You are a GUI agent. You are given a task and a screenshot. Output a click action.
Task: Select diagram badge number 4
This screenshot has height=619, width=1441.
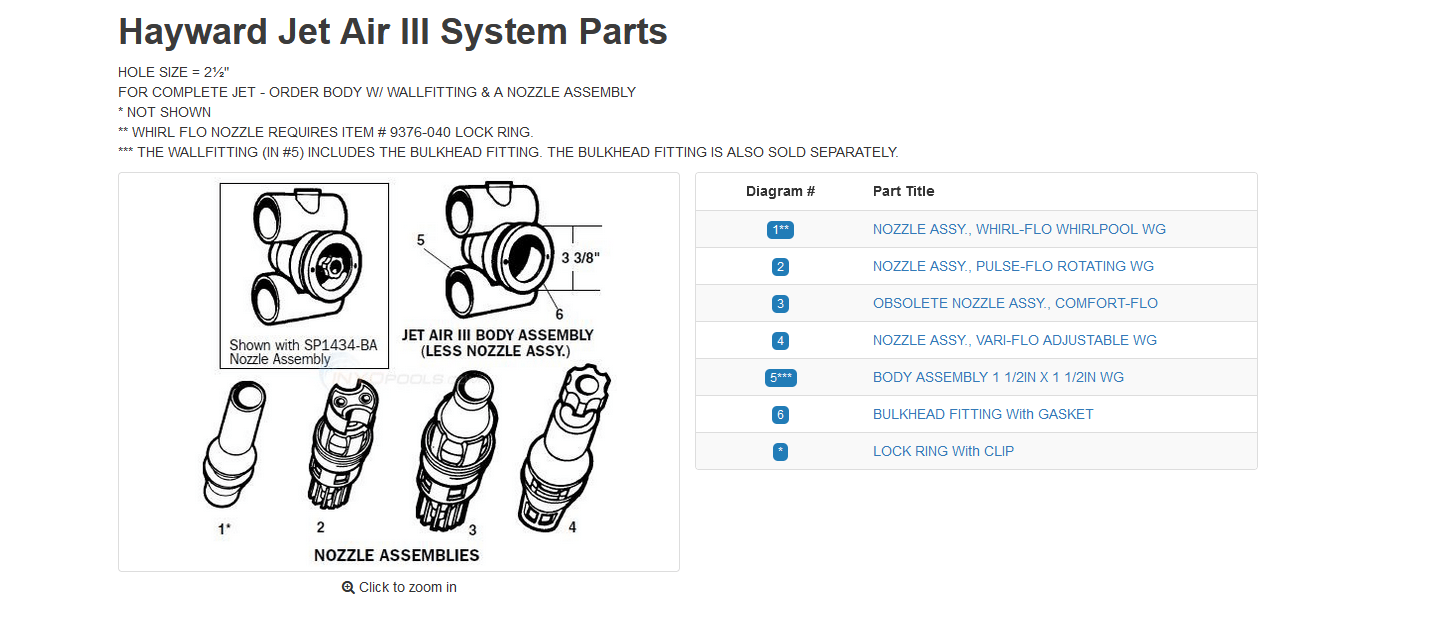pyautogui.click(x=781, y=341)
